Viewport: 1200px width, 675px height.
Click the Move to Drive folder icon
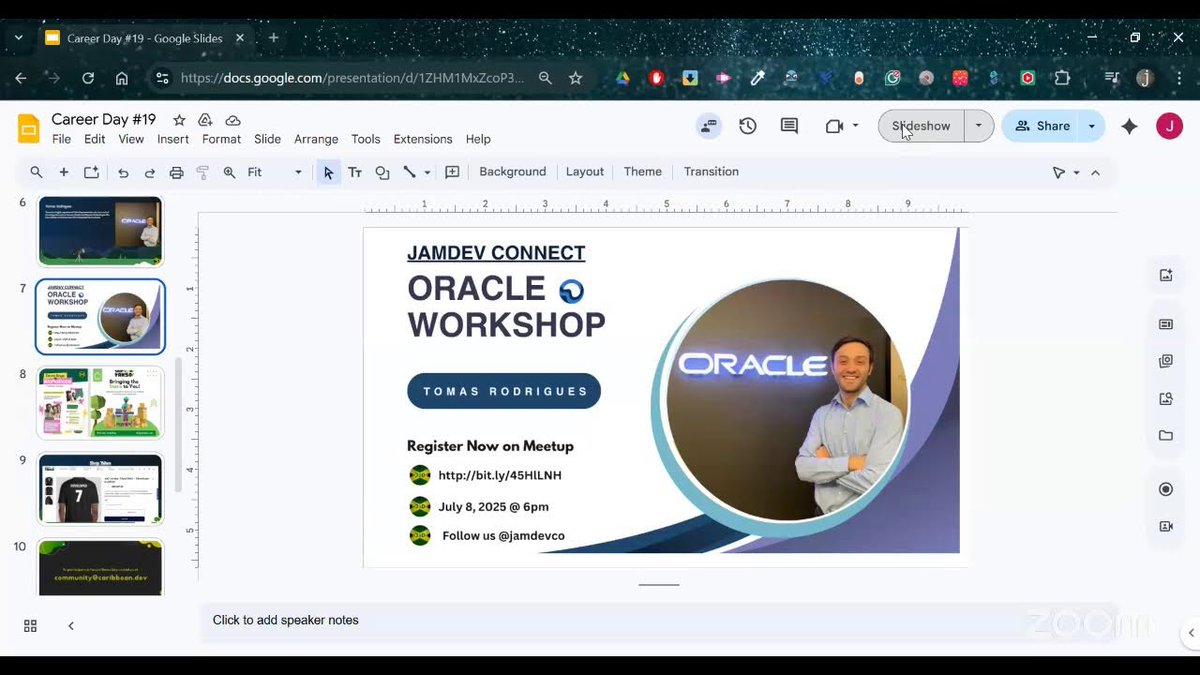pyautogui.click(x=205, y=120)
